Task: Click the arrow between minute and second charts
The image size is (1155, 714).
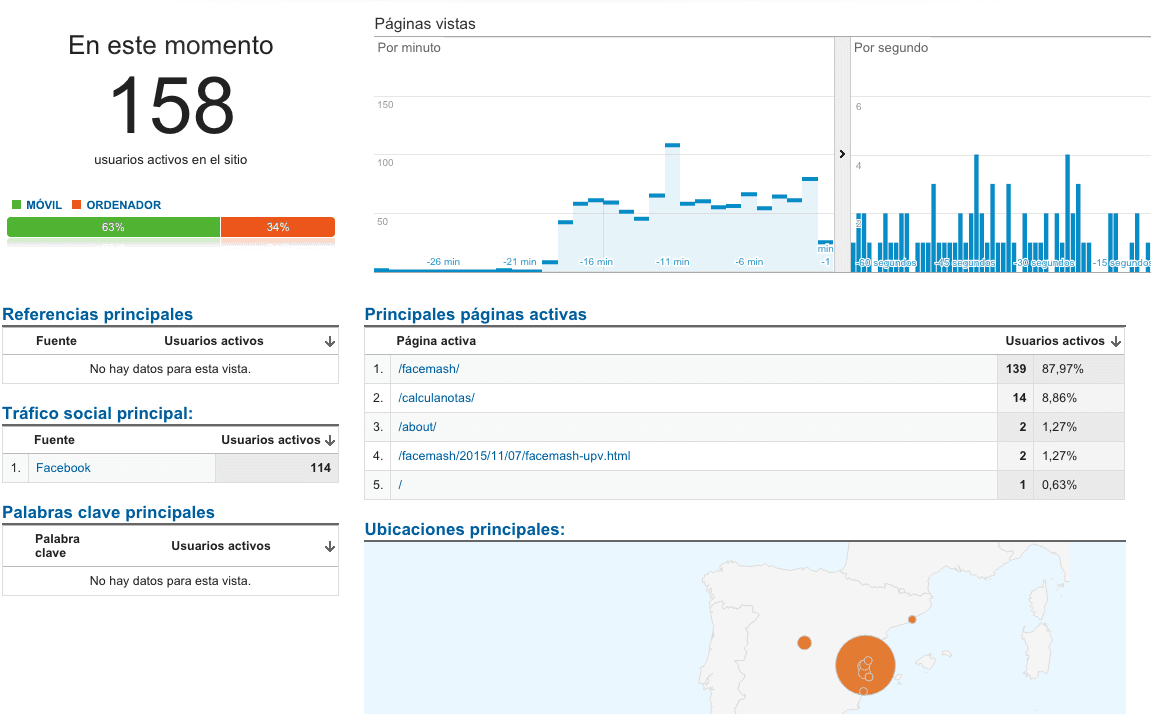Action: (842, 154)
